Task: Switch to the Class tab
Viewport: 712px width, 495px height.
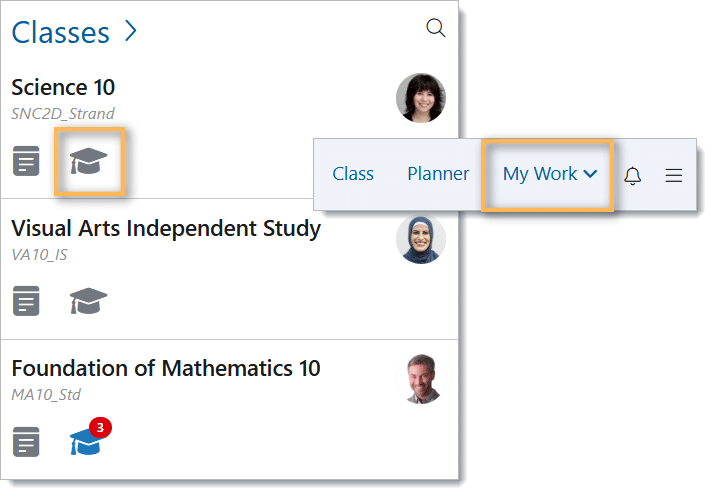Action: click(x=353, y=174)
